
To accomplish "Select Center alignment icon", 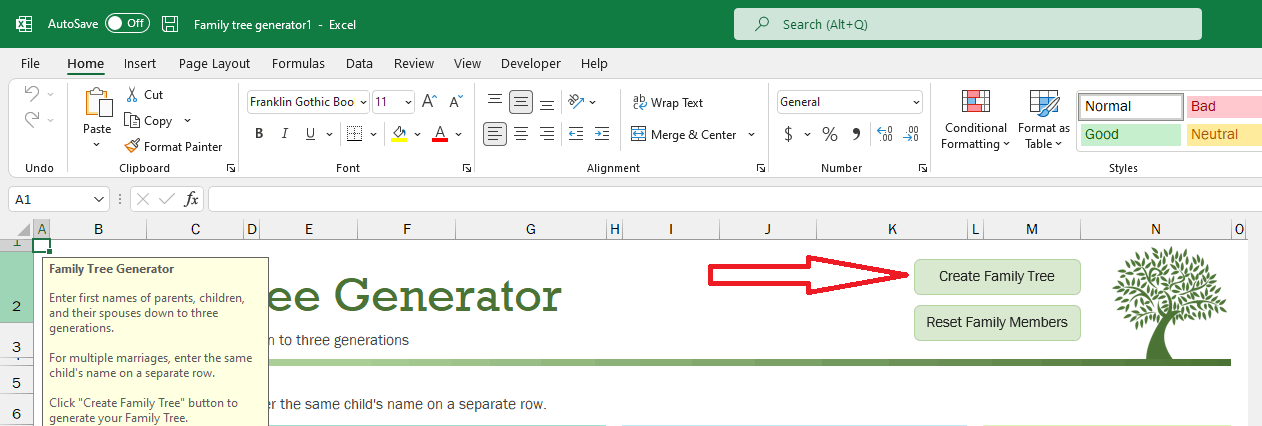I will click(520, 134).
